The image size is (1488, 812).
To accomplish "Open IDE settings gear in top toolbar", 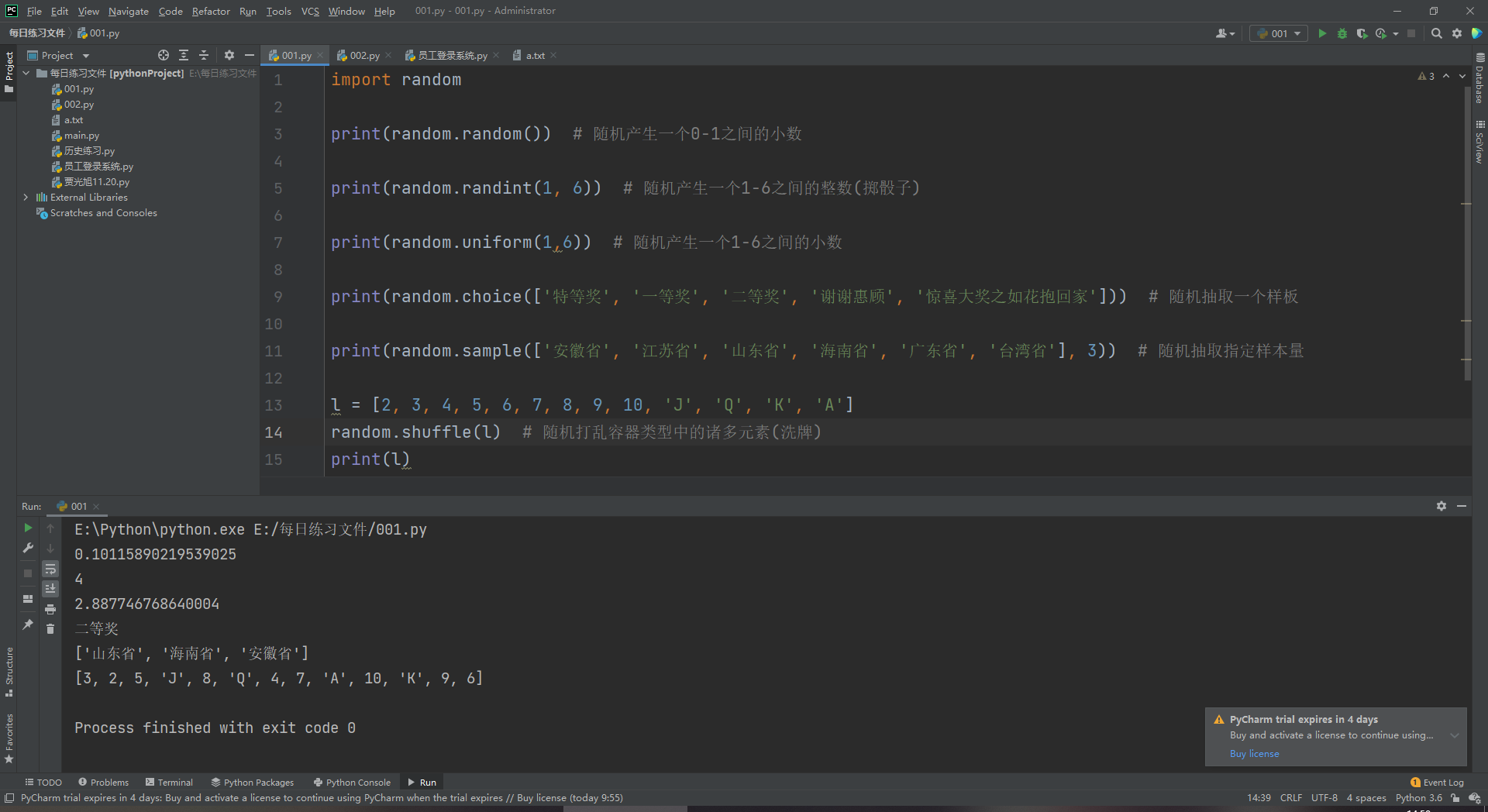I will tap(1457, 33).
